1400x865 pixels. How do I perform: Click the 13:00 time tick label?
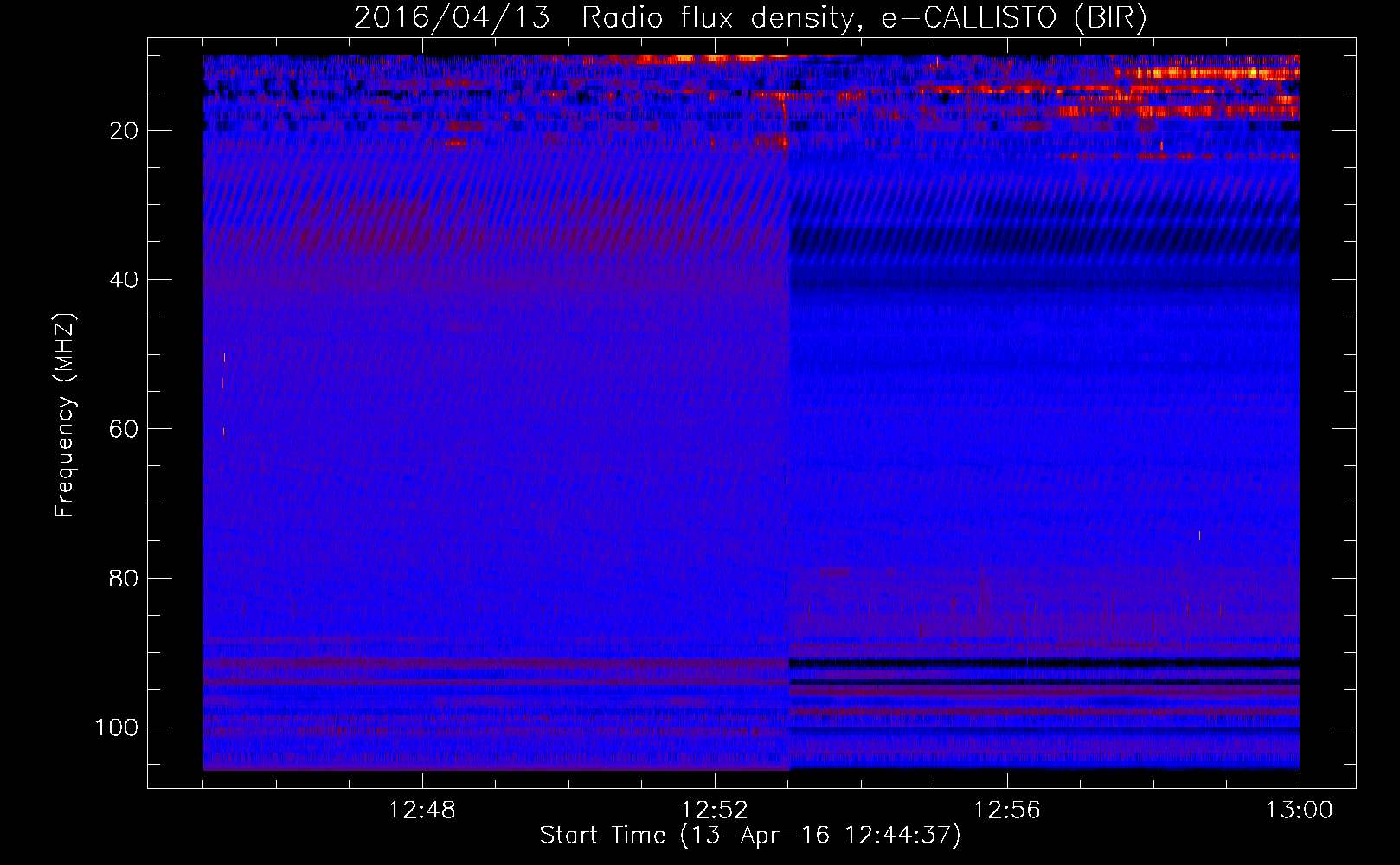[x=1299, y=811]
